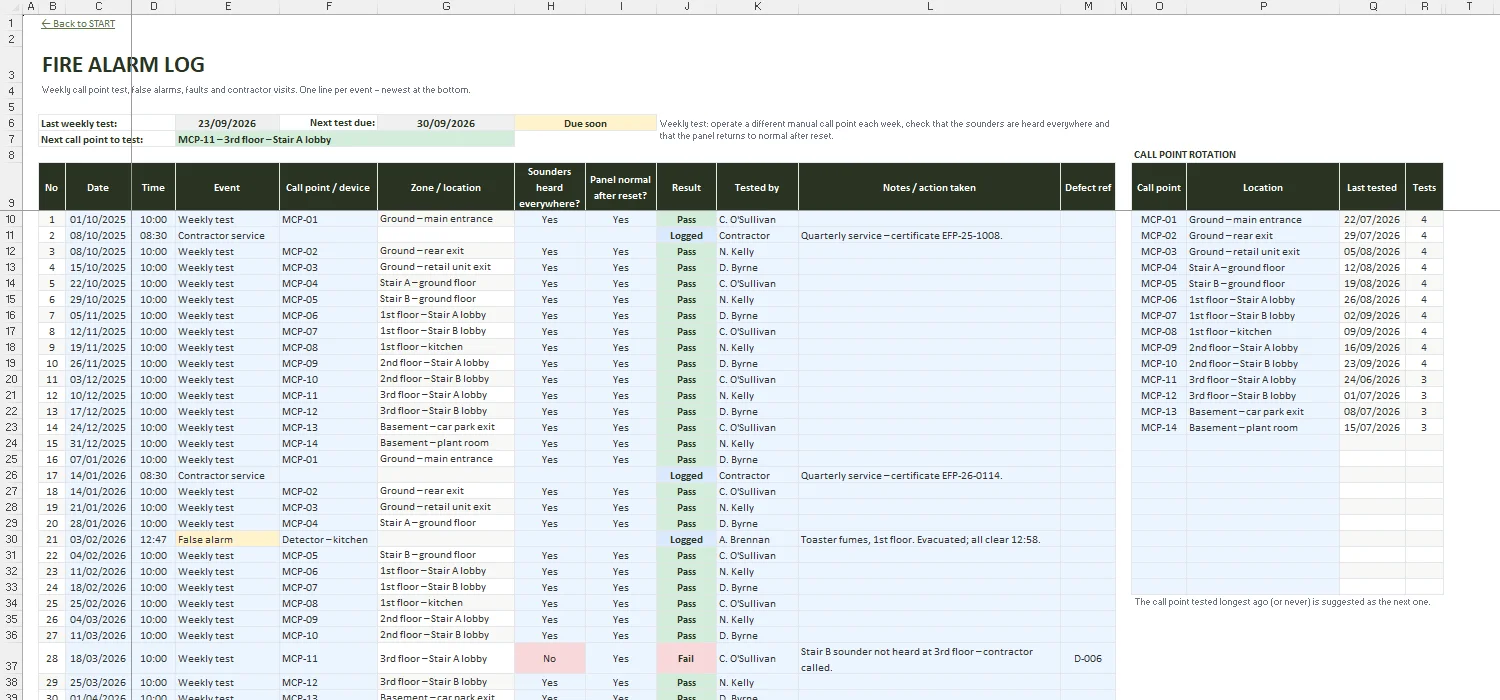Viewport: 1500px width, 700px height.
Task: Select the Fail result cell in entry 28
Action: (686, 659)
